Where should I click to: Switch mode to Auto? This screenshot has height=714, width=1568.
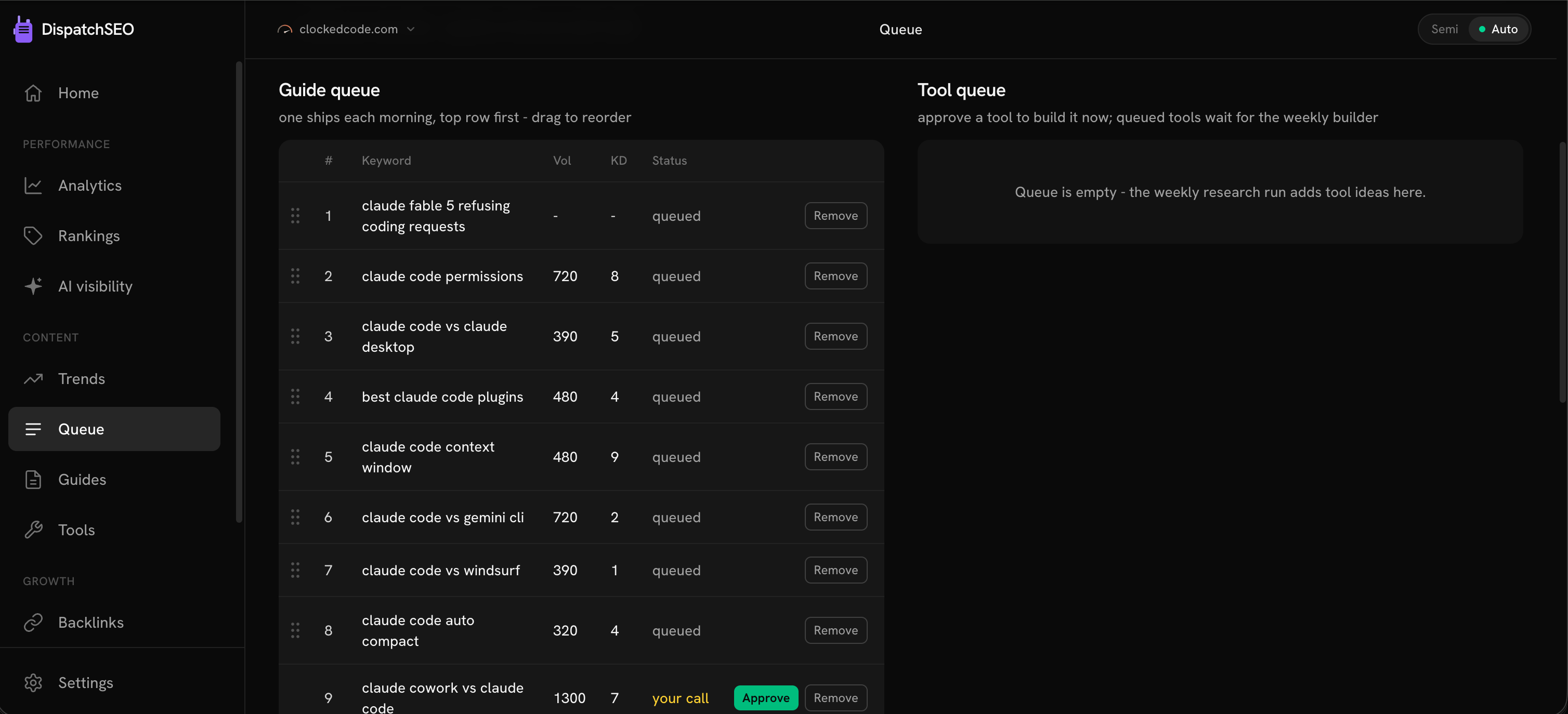tap(1498, 29)
